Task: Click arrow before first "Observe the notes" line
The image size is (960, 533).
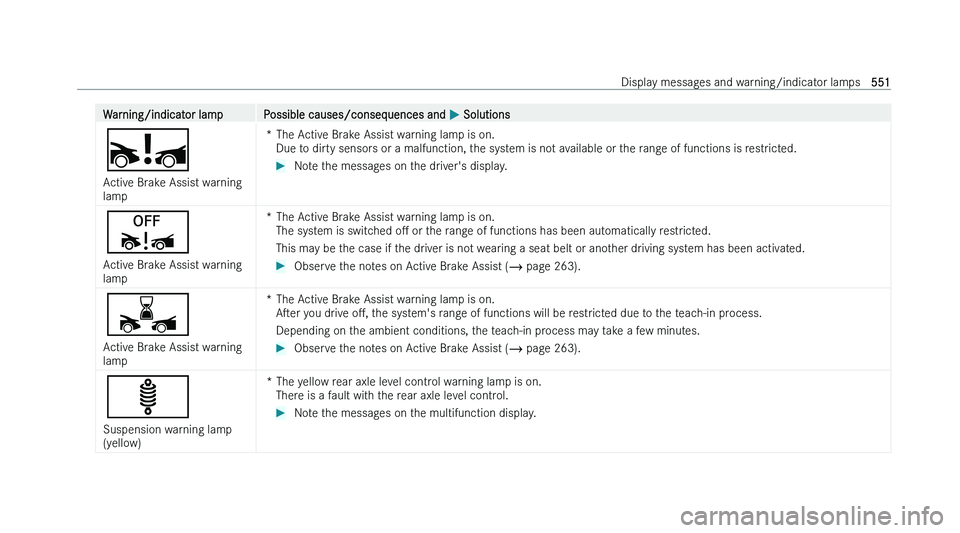Action: 281,266
